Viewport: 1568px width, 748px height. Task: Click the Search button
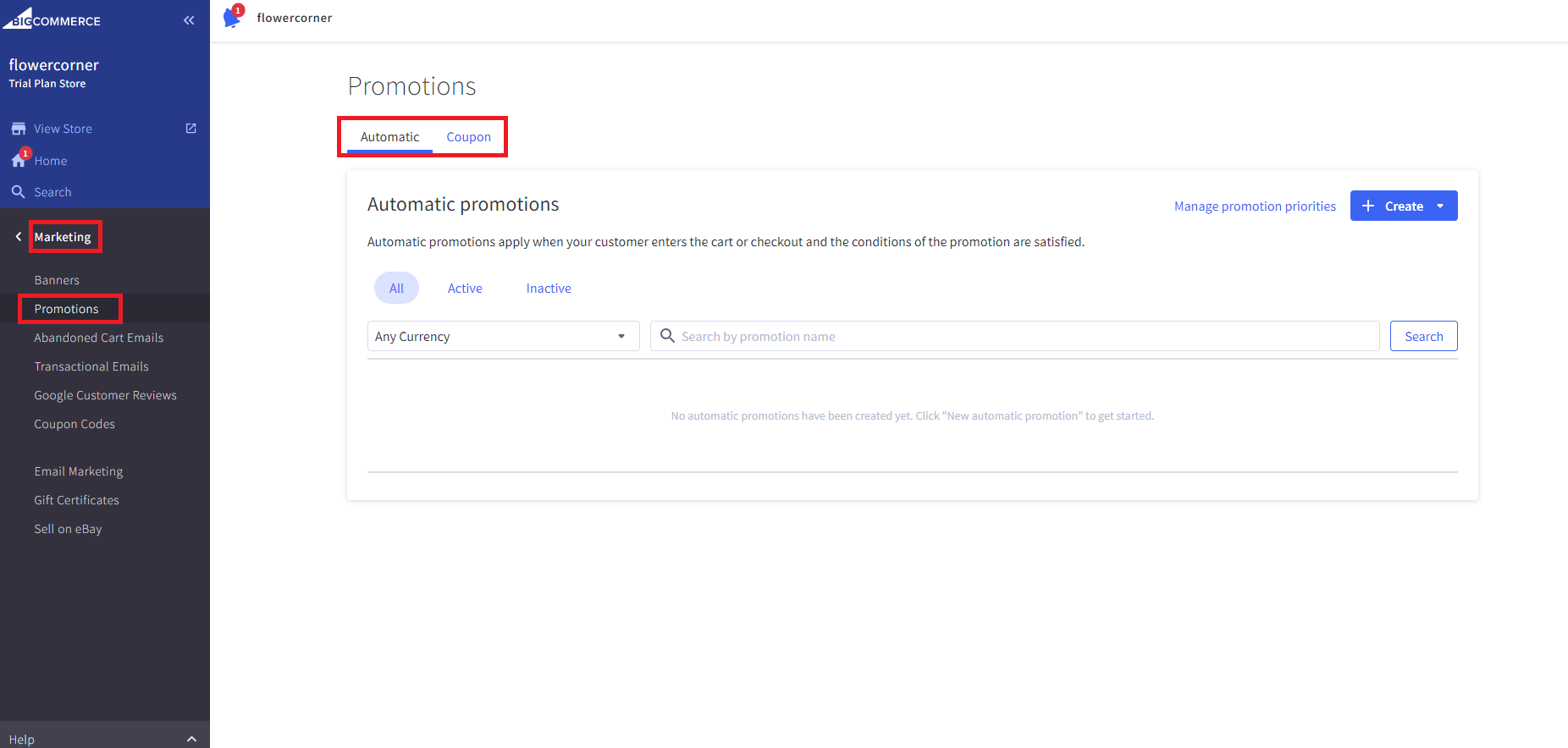pyautogui.click(x=1424, y=336)
